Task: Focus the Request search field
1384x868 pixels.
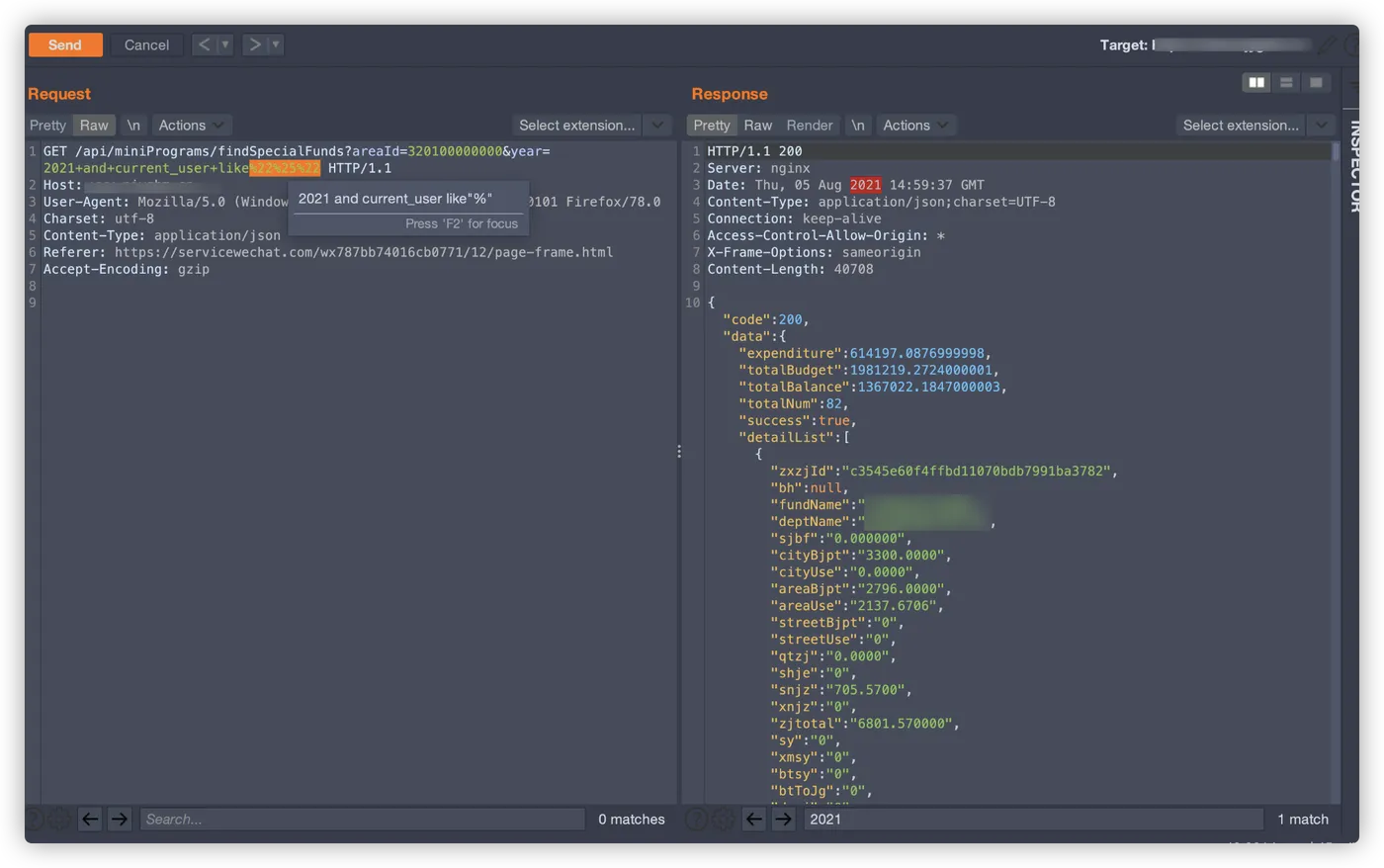Action: click(362, 819)
